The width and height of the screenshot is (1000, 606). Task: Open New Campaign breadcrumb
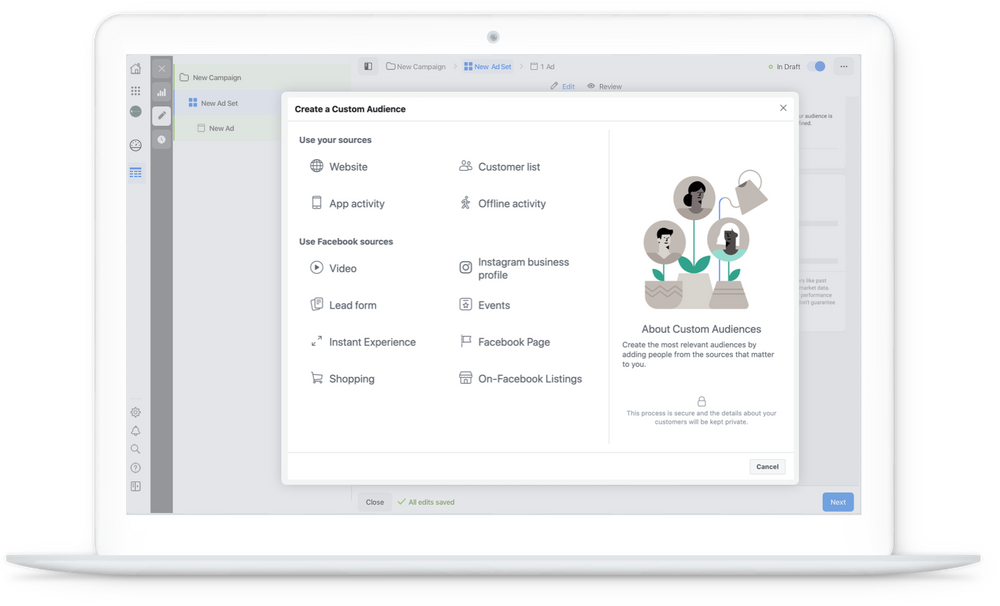(416, 66)
